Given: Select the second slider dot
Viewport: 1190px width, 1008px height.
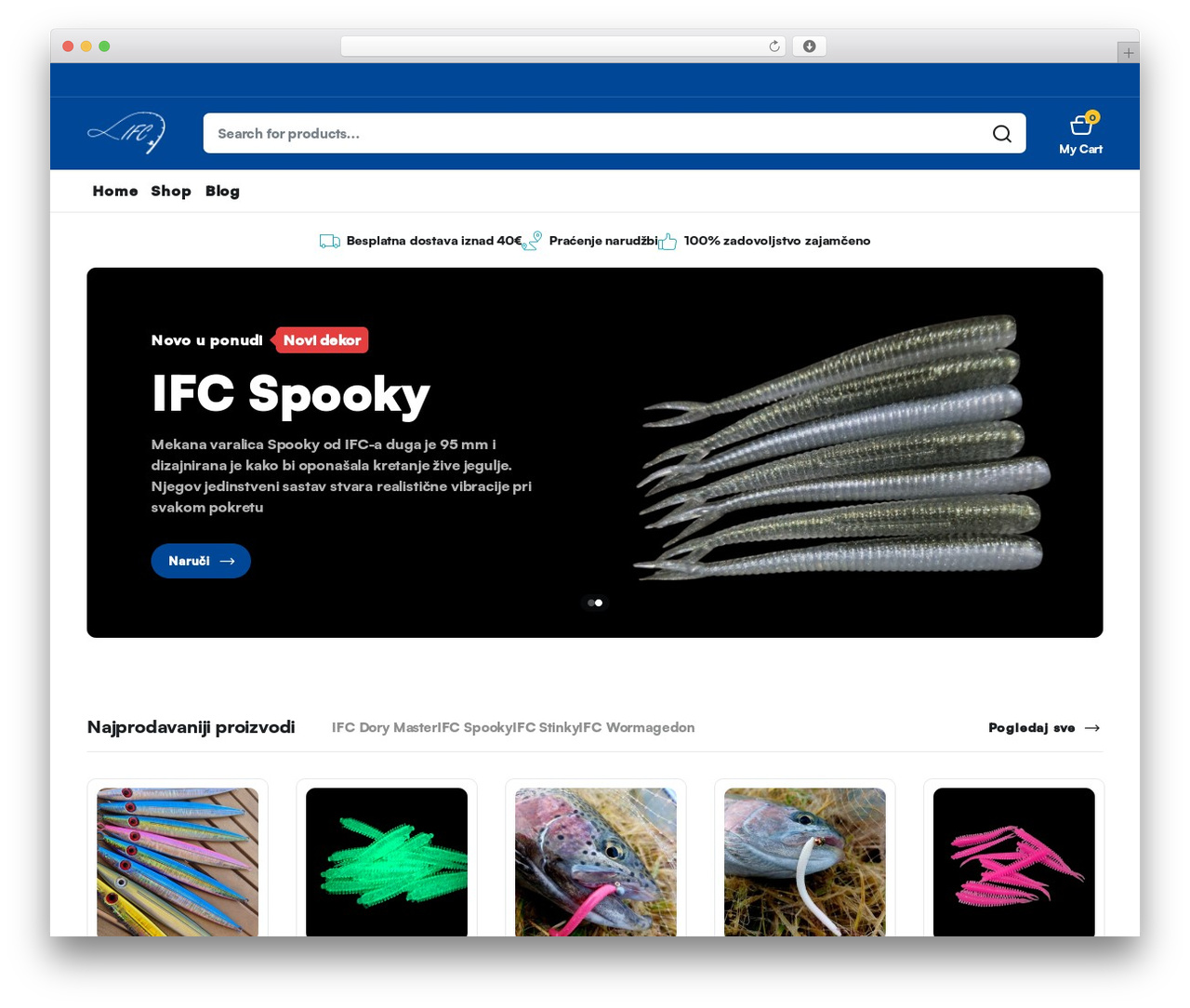Looking at the screenshot, I should tap(599, 603).
